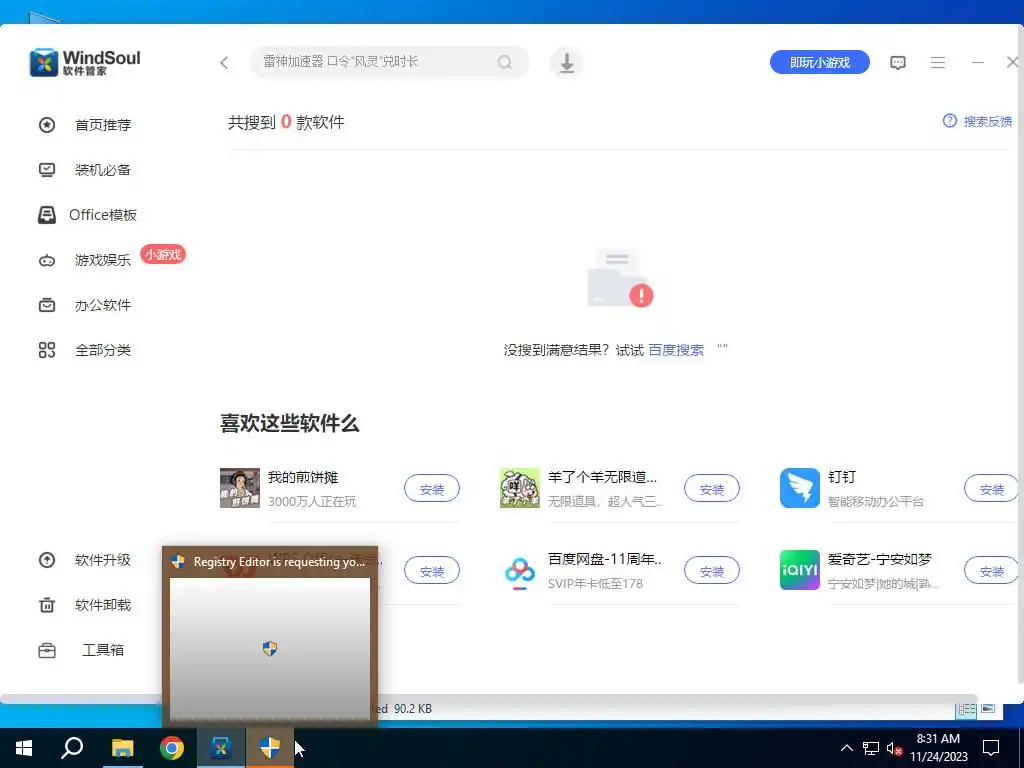Click the WindSoul logo
This screenshot has height=768, width=1024.
point(85,62)
